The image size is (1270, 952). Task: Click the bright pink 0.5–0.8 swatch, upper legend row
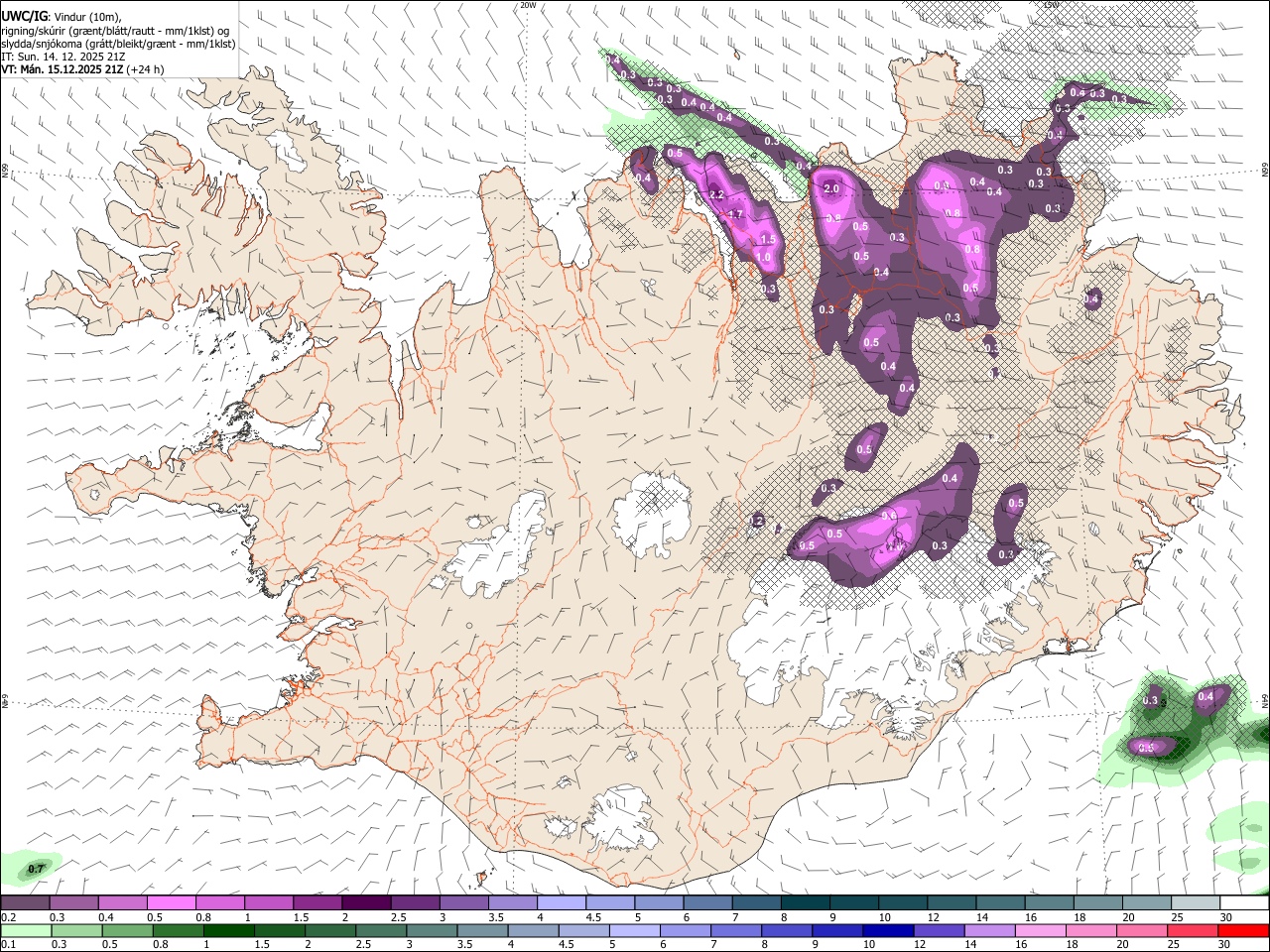point(171,903)
